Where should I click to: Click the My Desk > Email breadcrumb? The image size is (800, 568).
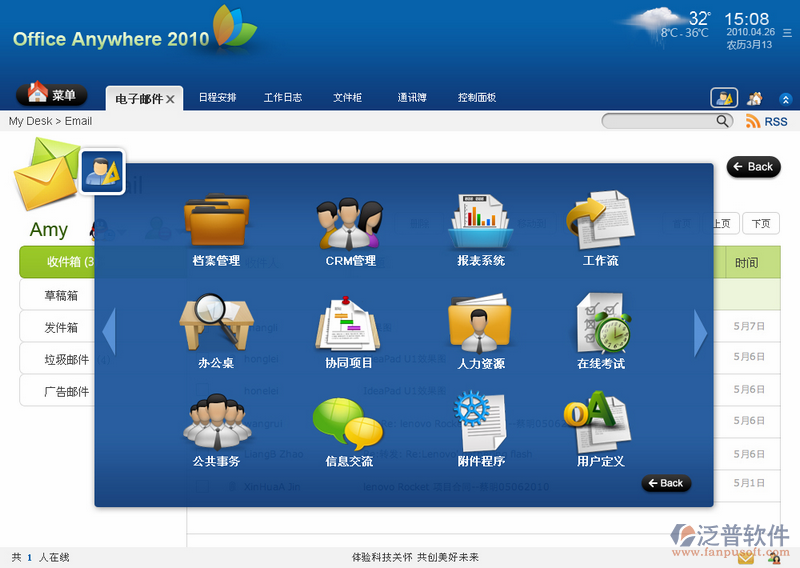(50, 121)
